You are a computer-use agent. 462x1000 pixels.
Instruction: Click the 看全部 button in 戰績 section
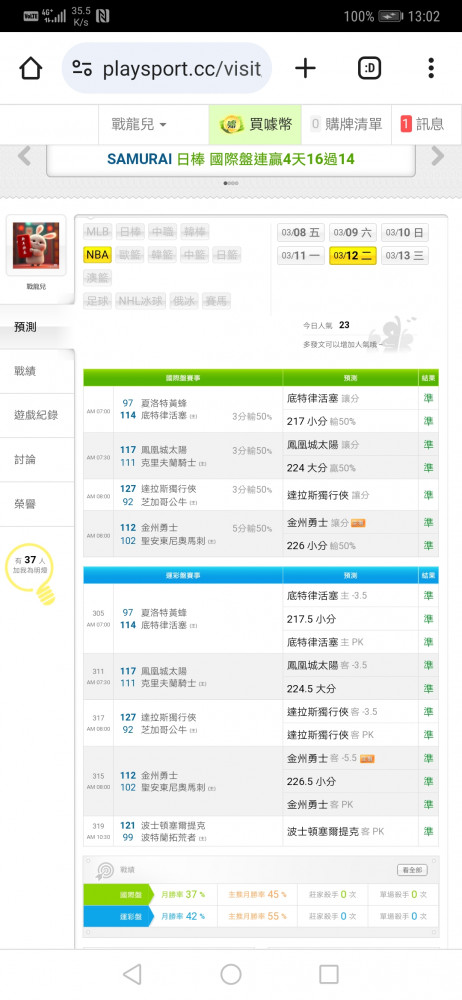coord(412,870)
